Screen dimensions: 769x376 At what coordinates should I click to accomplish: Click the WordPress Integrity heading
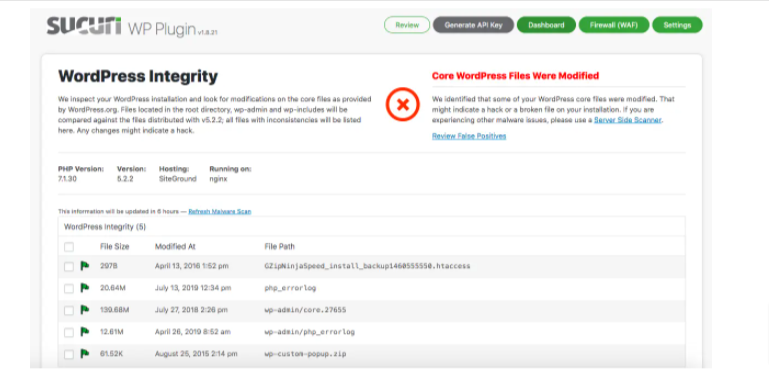tap(138, 76)
